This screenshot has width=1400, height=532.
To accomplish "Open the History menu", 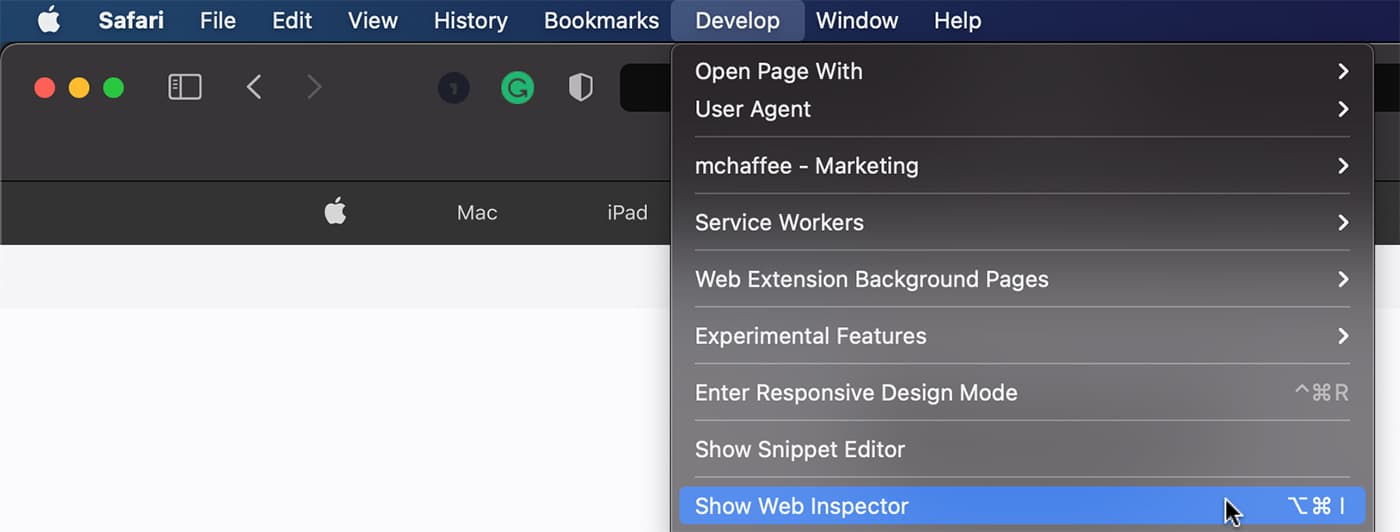I will [470, 20].
